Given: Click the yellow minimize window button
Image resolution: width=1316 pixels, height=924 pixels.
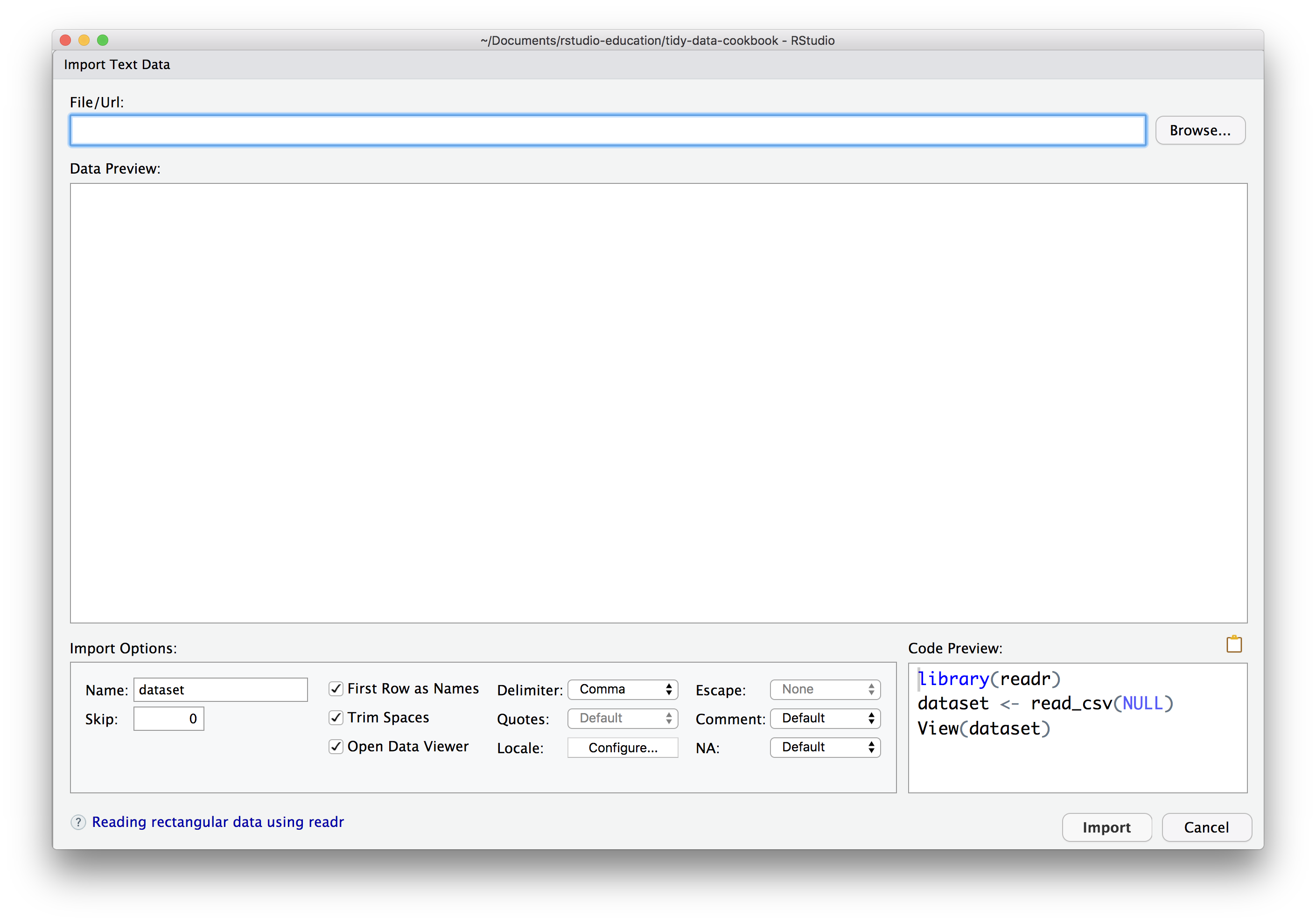Looking at the screenshot, I should click(x=84, y=40).
